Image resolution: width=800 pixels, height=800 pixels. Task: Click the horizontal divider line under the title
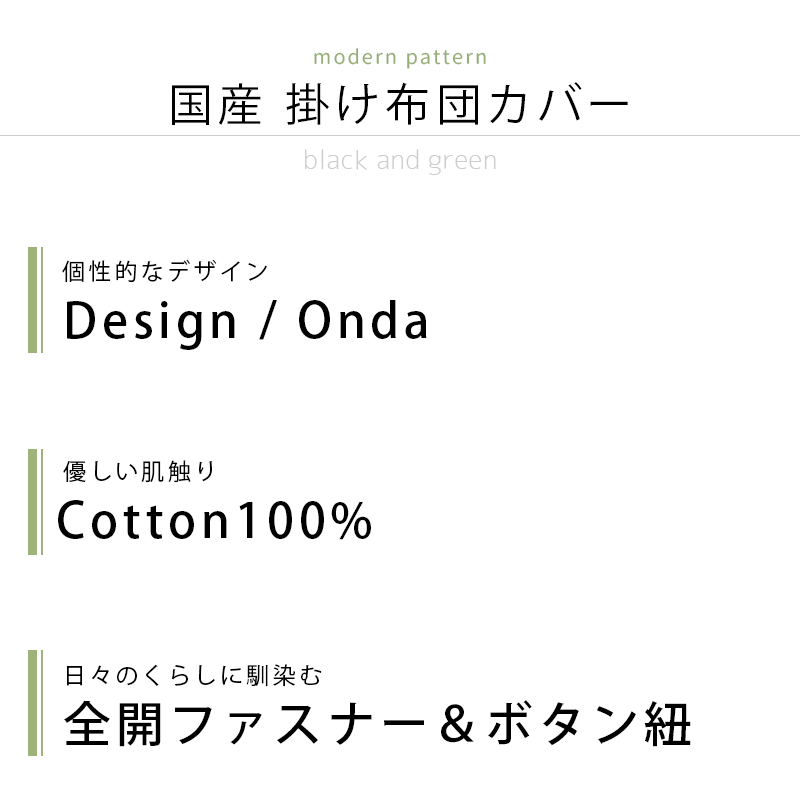pos(400,136)
